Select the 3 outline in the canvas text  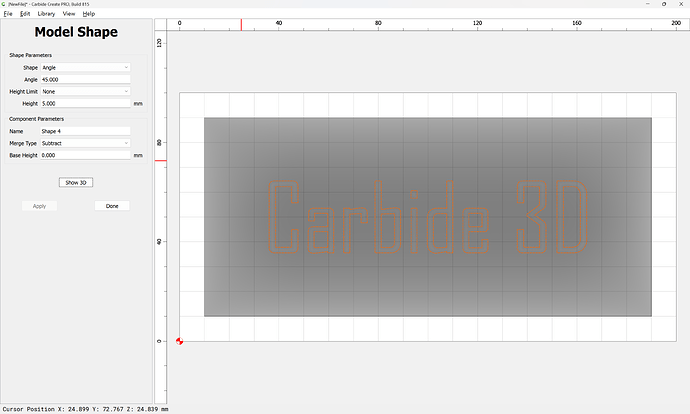click(x=532, y=217)
